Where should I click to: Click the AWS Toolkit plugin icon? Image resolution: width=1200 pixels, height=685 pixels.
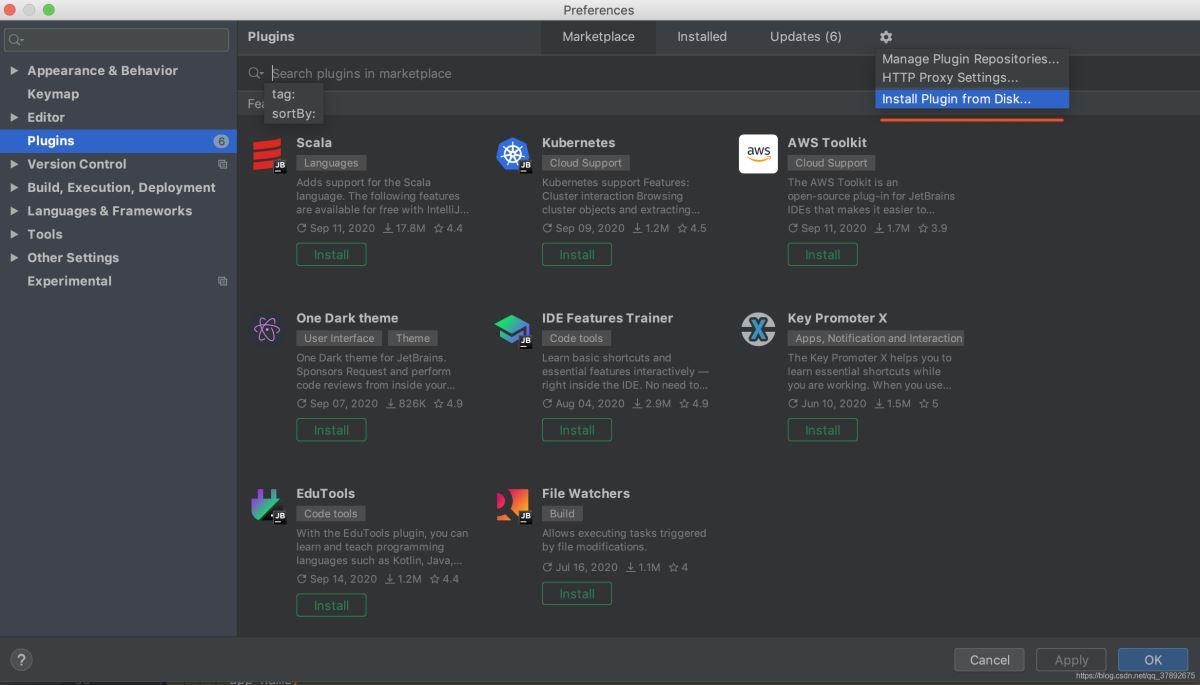(758, 154)
